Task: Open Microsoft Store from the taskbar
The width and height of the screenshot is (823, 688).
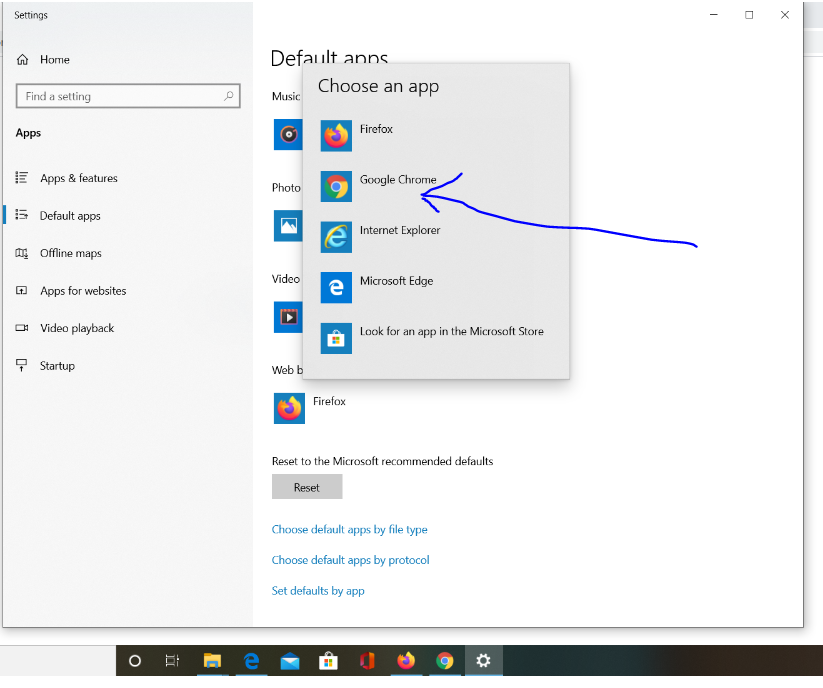Action: point(329,661)
